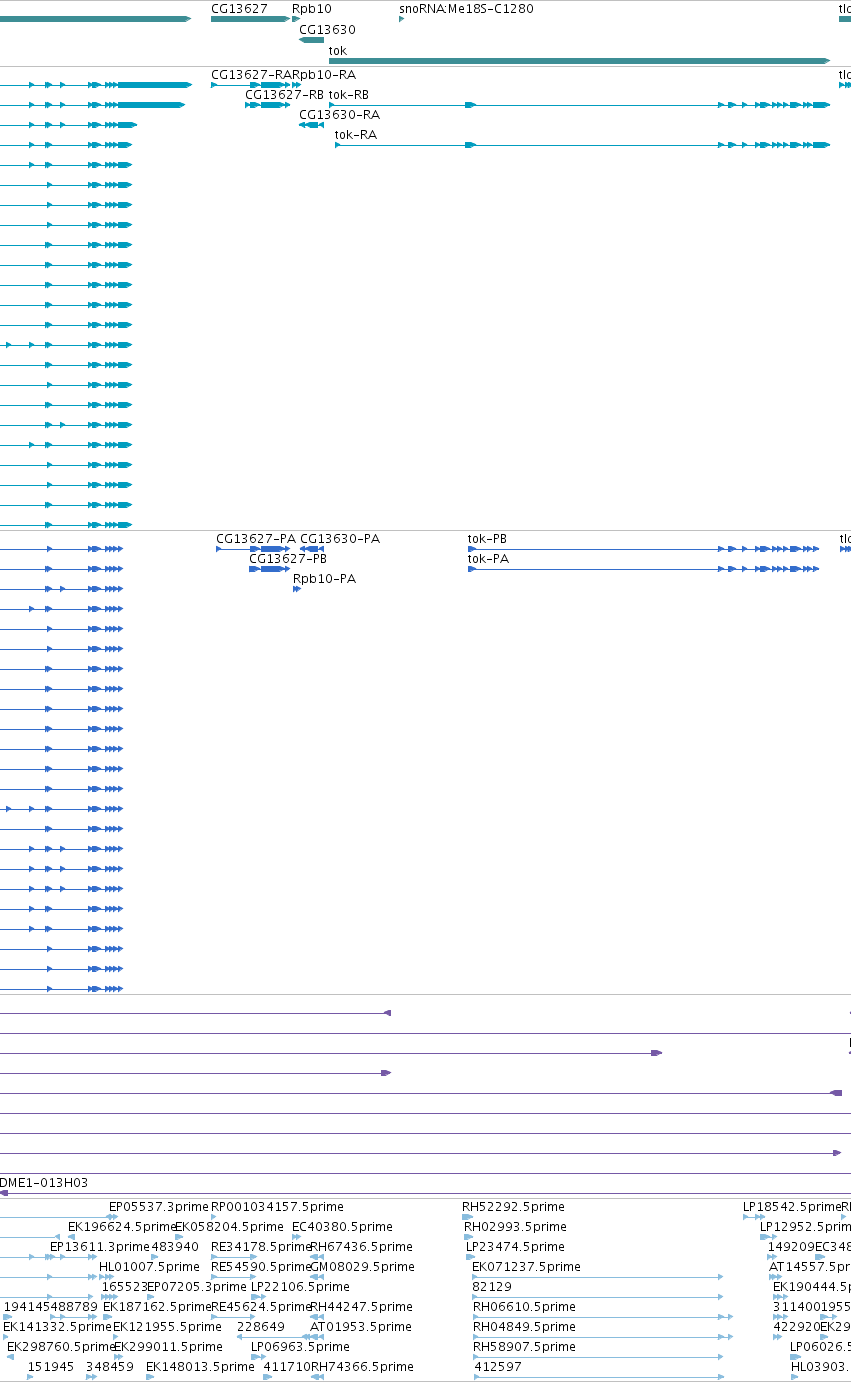Click EST label RE54590.5prime
This screenshot has width=851, height=1382.
[x=260, y=1266]
